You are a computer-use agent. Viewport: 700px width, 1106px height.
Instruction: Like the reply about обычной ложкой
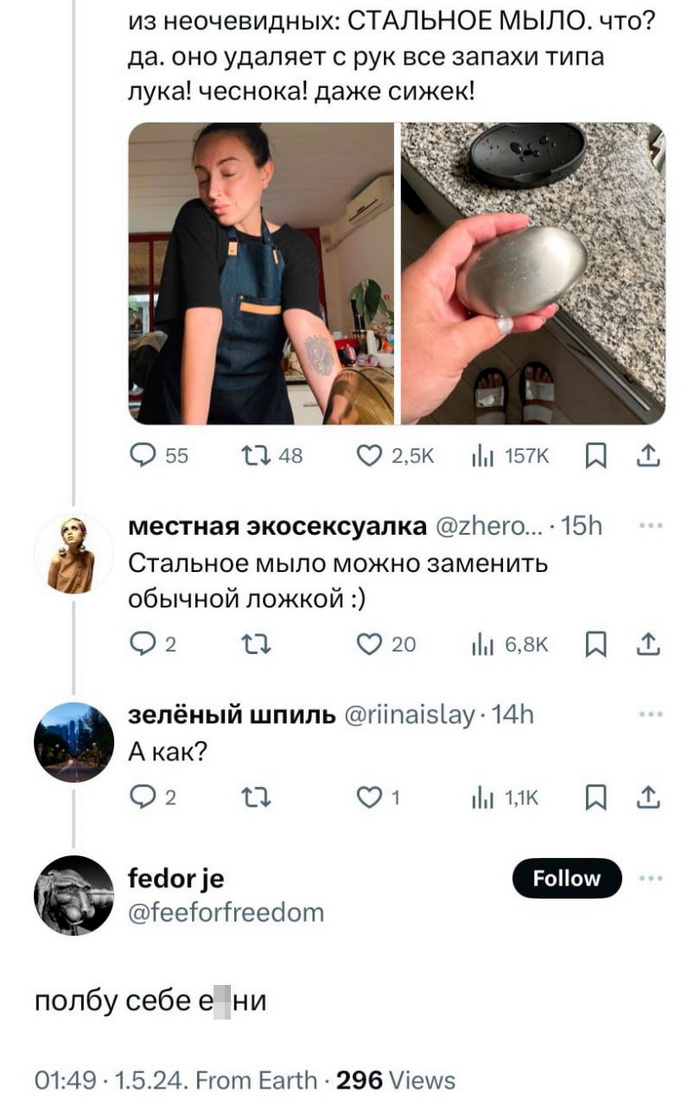coord(386,644)
